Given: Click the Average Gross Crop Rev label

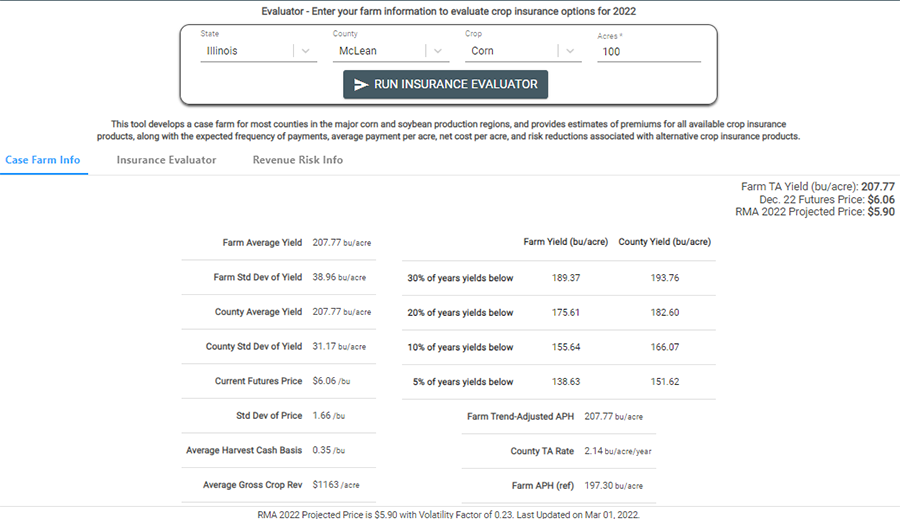Looking at the screenshot, I should click(252, 485).
